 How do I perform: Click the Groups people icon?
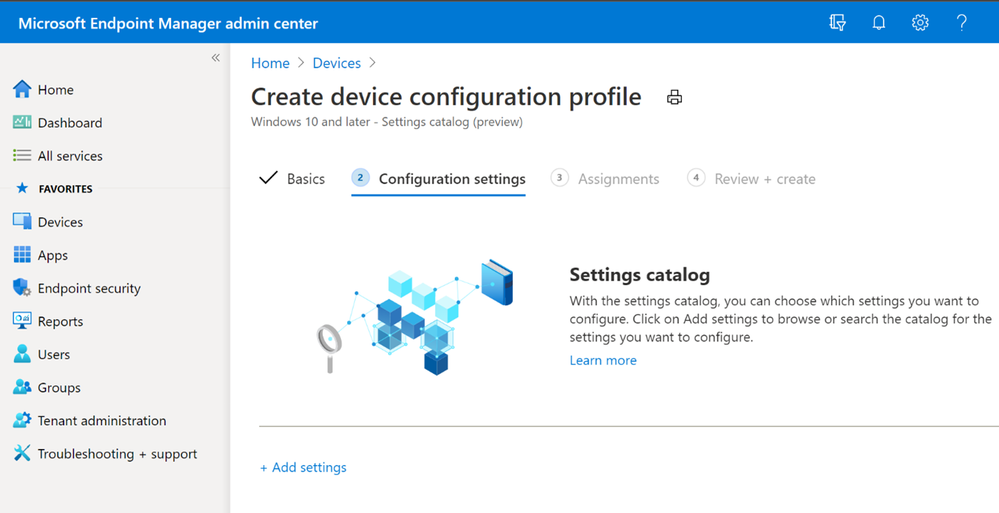(22, 387)
